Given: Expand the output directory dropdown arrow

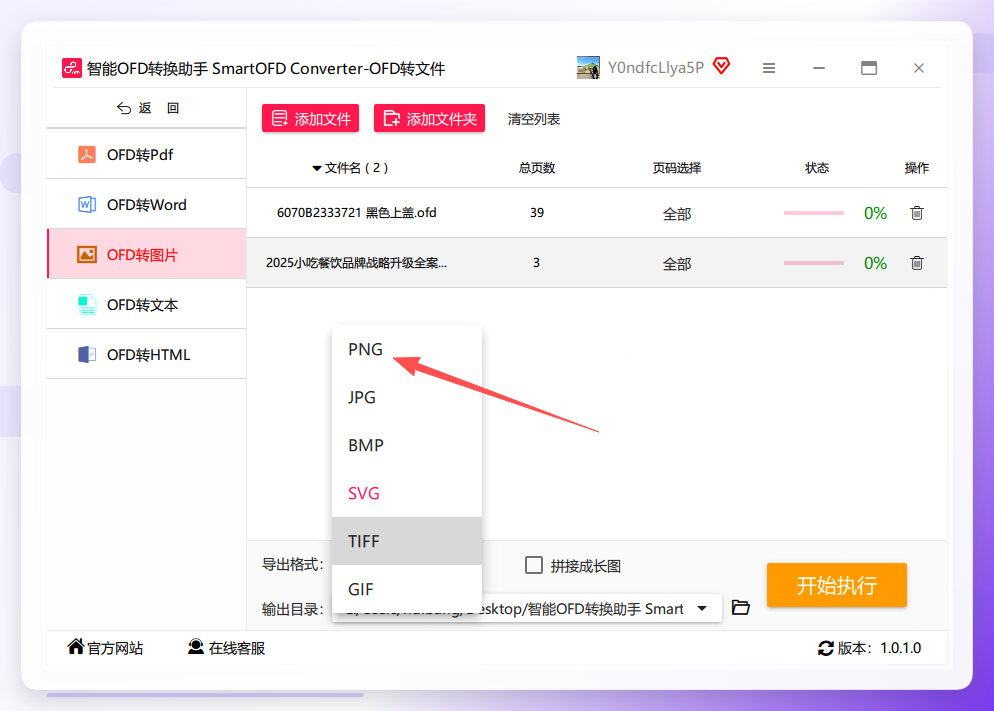Looking at the screenshot, I should [x=702, y=608].
